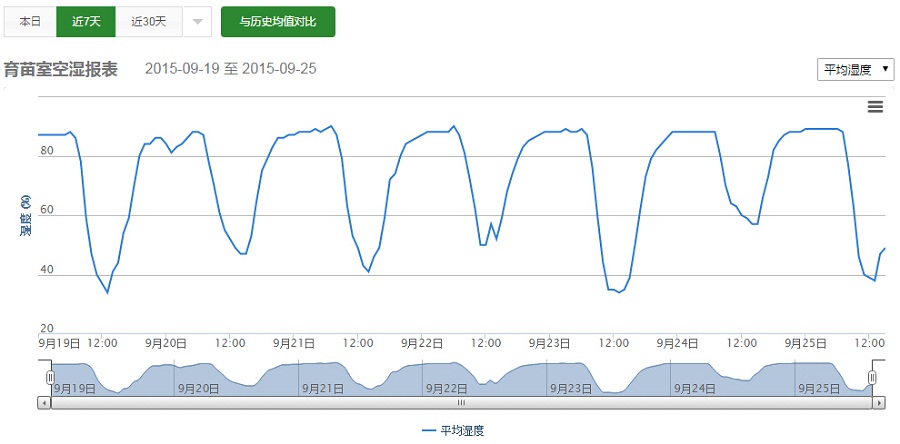Click the 湿度 (%) y-axis title
Viewport: 900px width, 444px height.
(26, 214)
